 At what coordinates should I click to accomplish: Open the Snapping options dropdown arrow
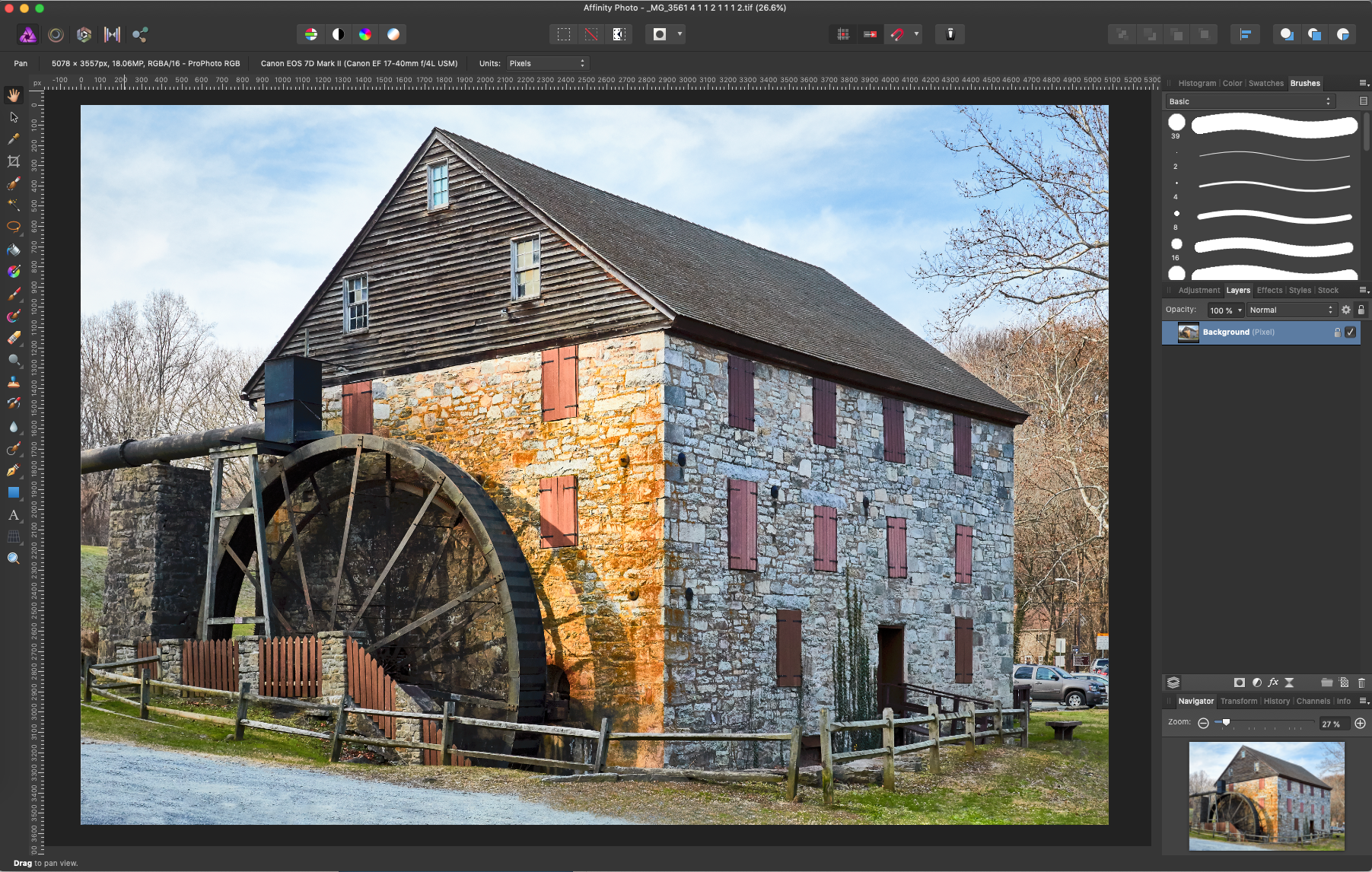point(916,34)
